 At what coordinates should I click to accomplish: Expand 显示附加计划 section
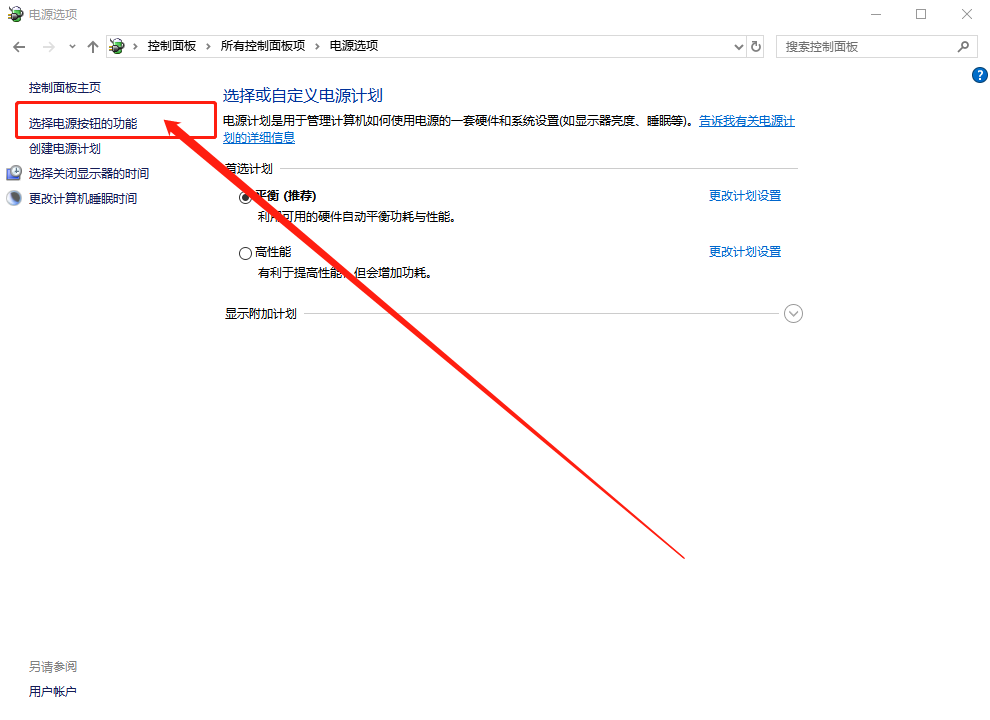click(x=793, y=314)
